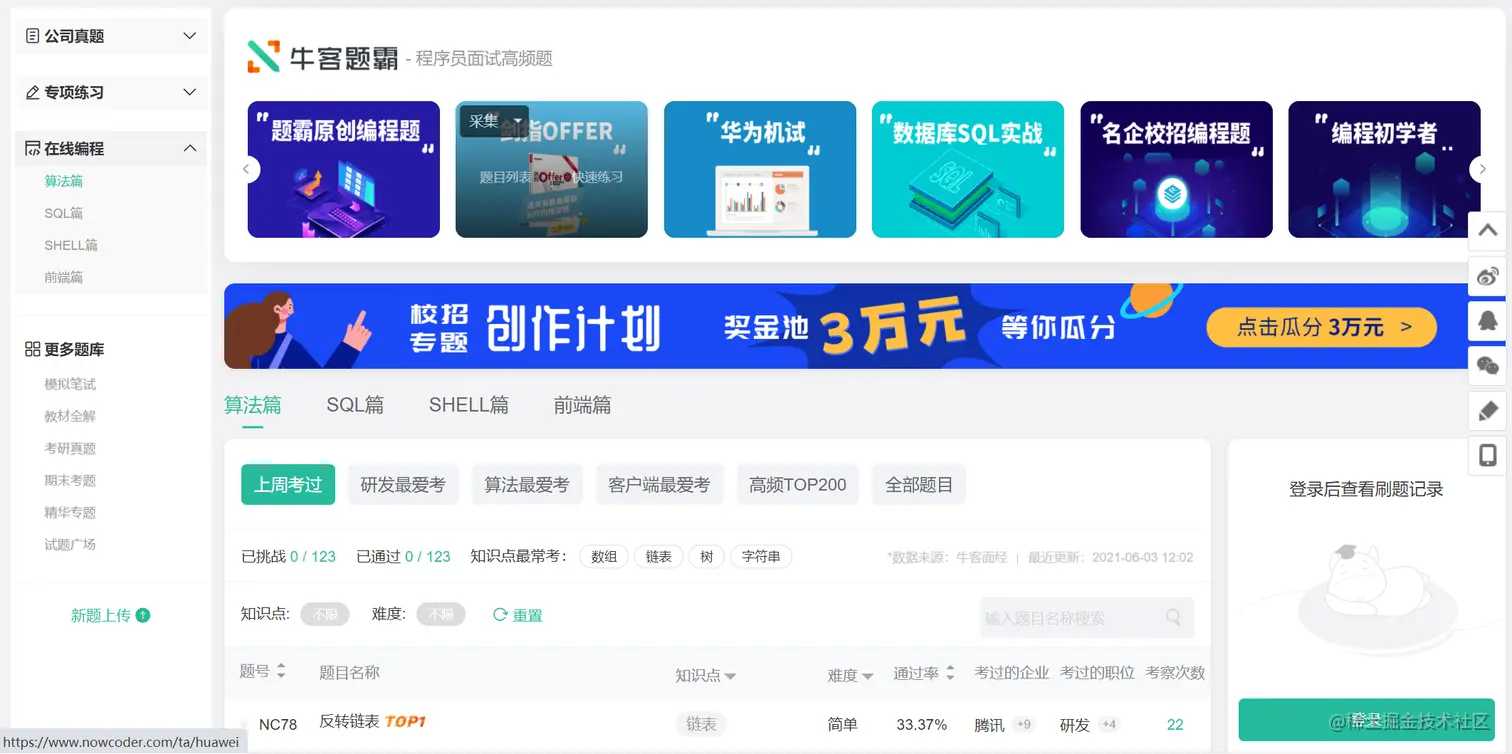Image resolution: width=1512 pixels, height=754 pixels.
Task: Click the +9 companies badge beside 腾讯
Action: click(x=1023, y=724)
